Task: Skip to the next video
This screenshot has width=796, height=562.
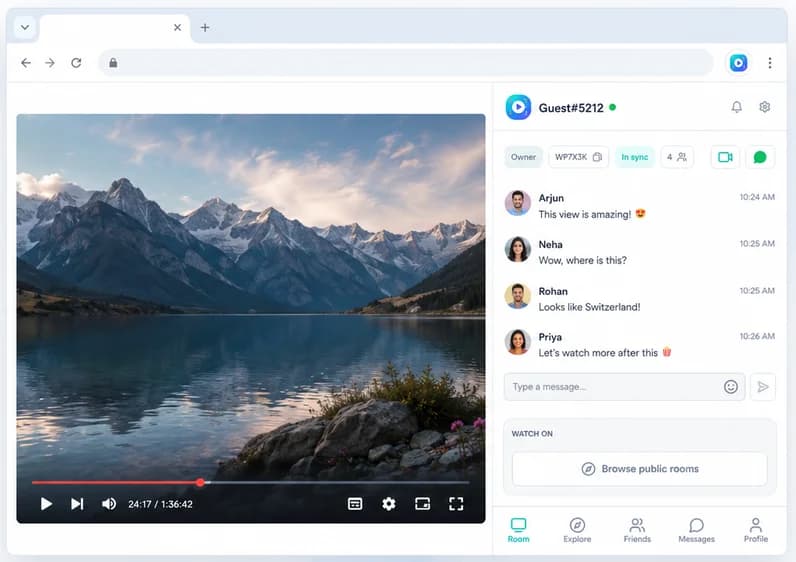Action: [77, 504]
